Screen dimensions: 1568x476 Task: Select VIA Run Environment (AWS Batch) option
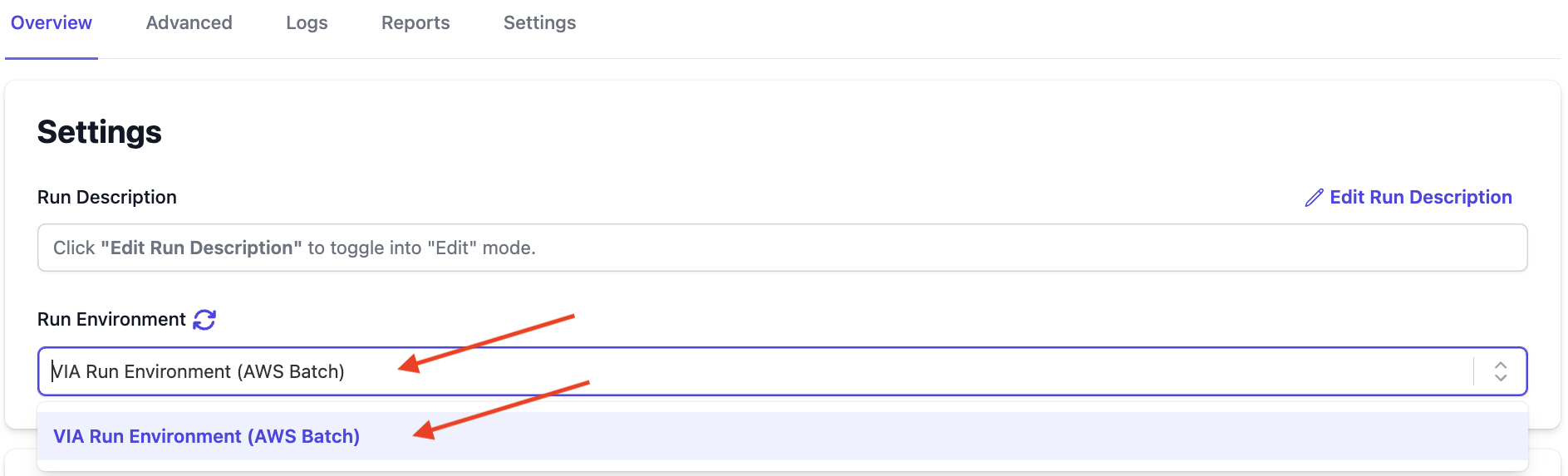(207, 437)
